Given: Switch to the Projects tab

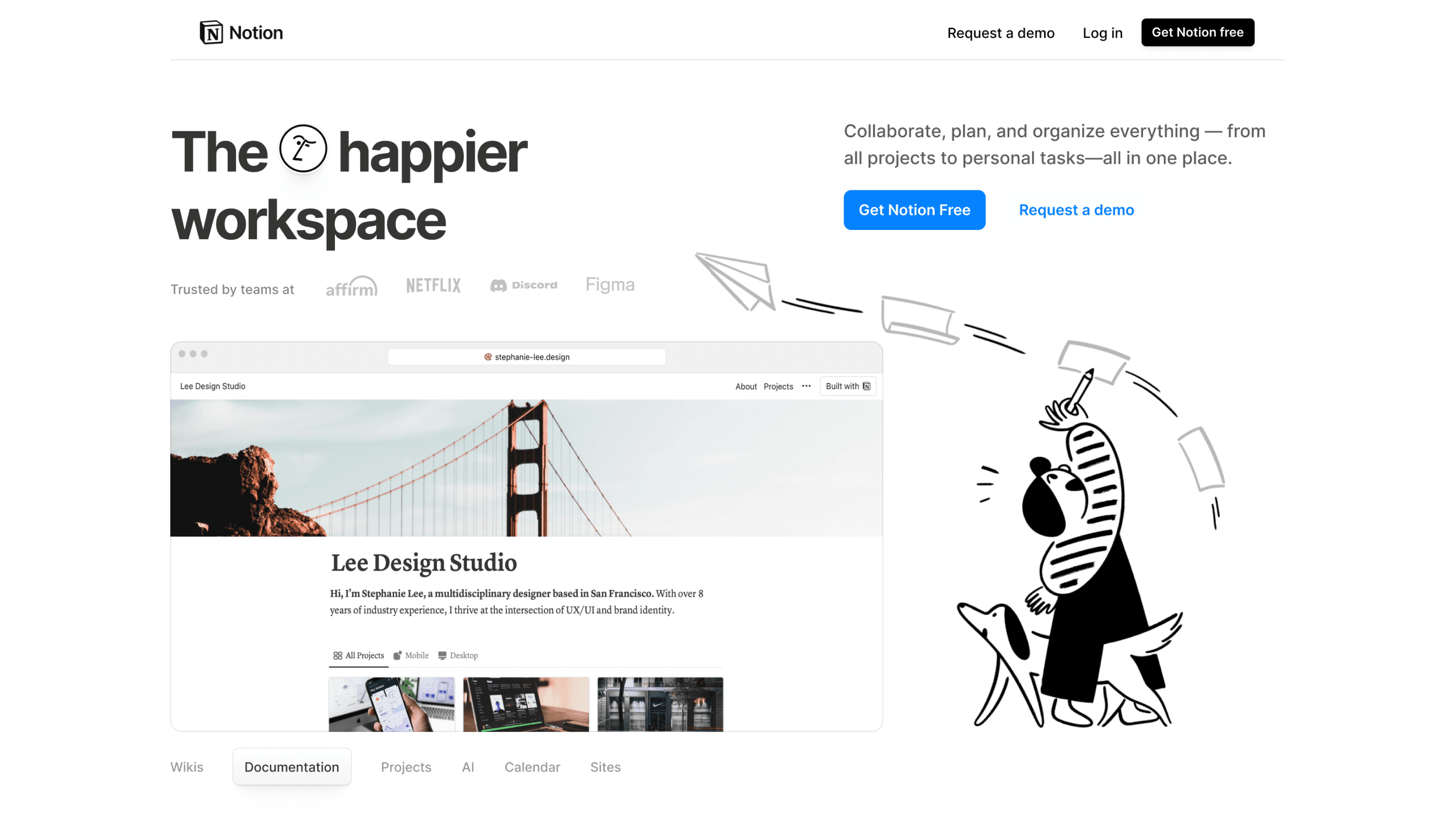Looking at the screenshot, I should pyautogui.click(x=406, y=767).
